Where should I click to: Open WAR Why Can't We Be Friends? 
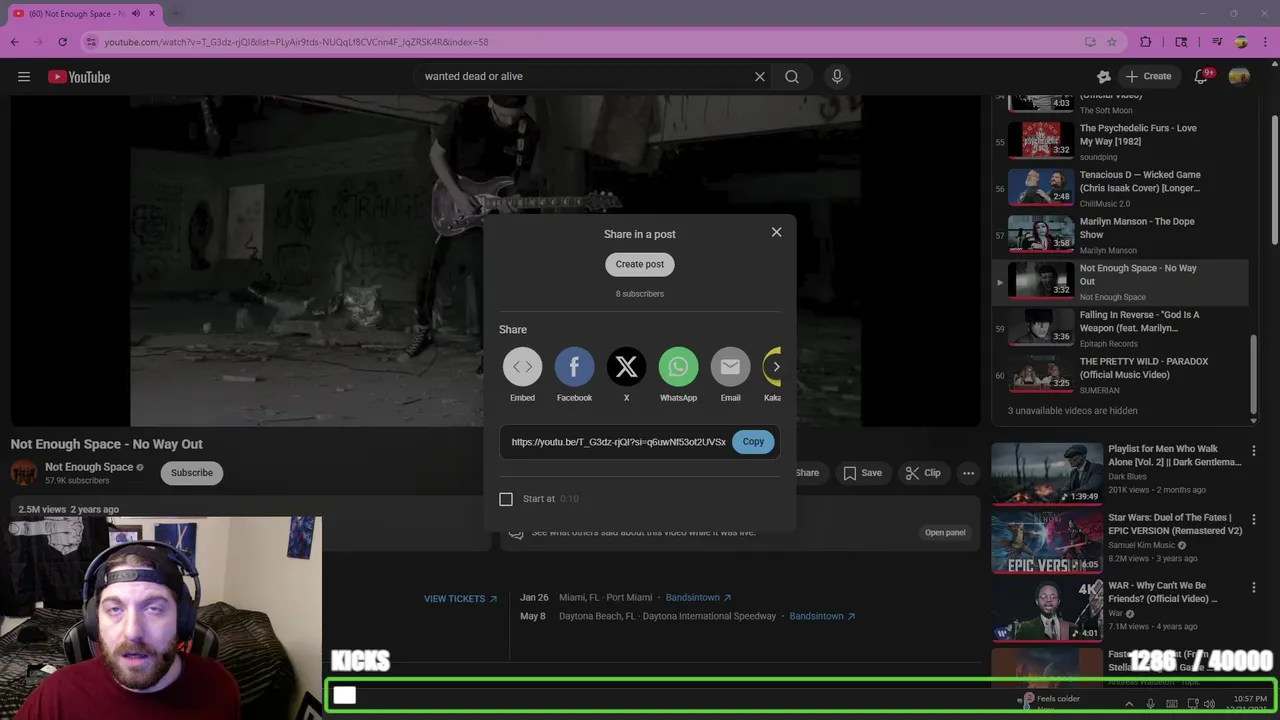1163,592
